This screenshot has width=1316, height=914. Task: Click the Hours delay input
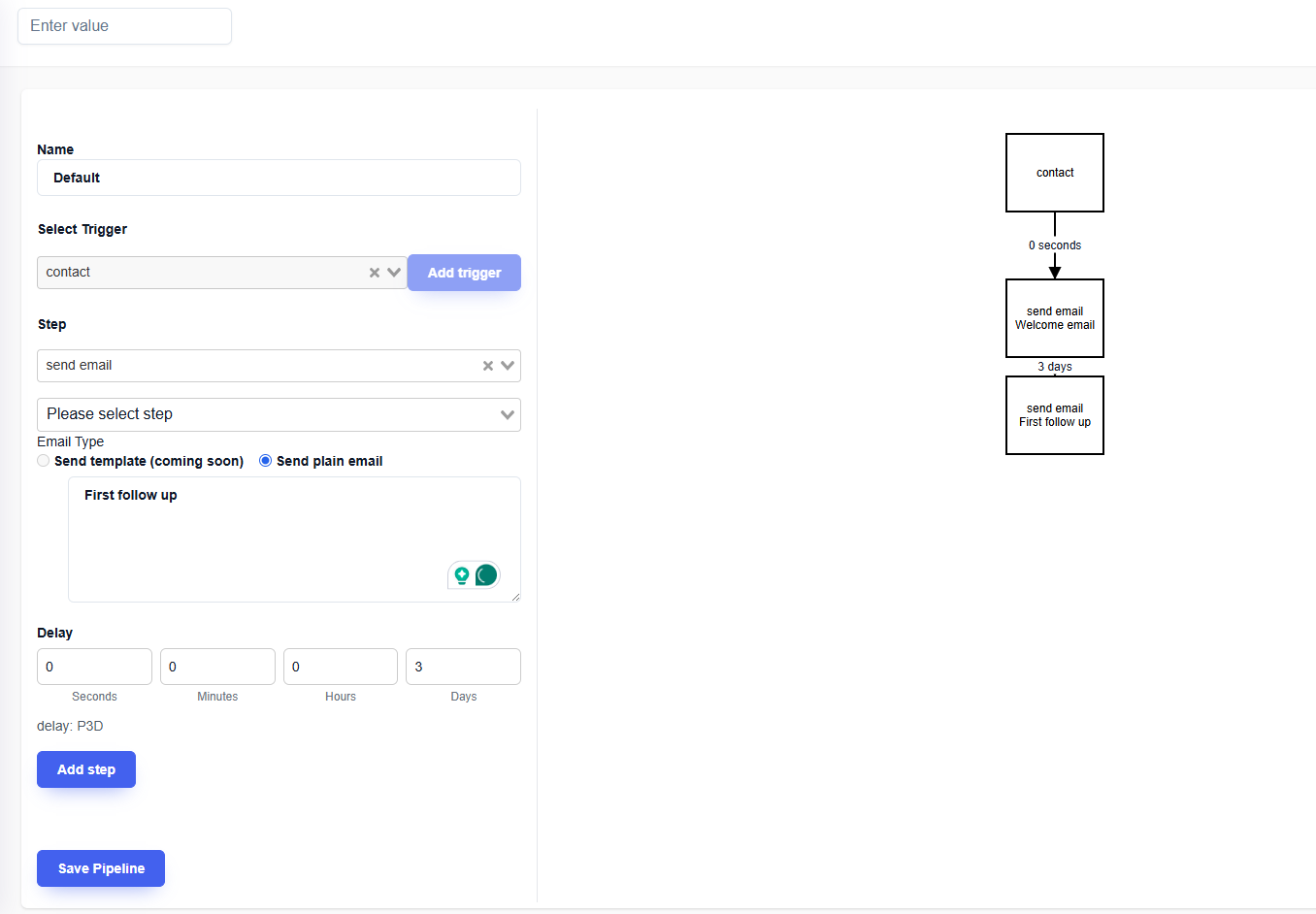pos(340,667)
